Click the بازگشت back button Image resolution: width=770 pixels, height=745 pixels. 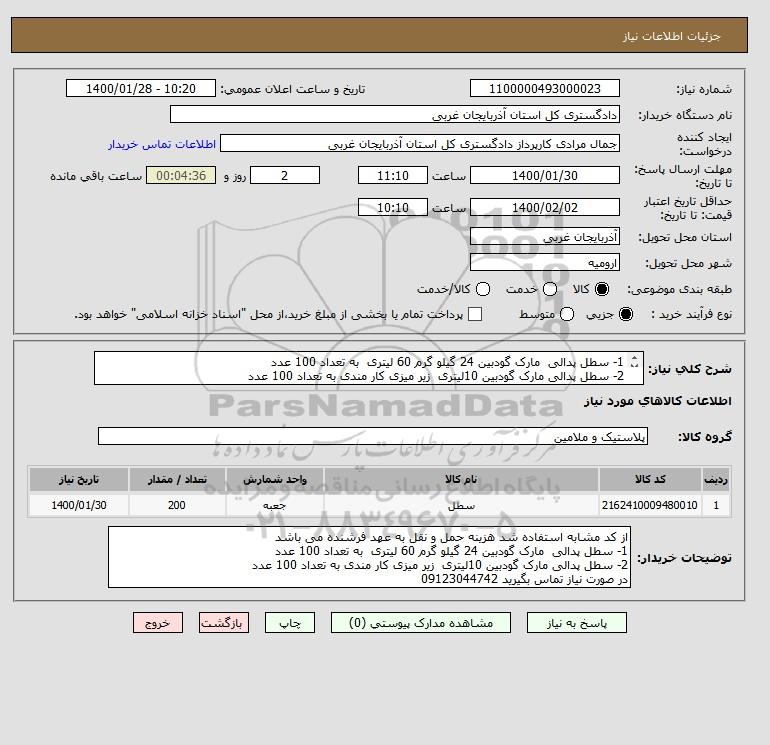pos(223,623)
